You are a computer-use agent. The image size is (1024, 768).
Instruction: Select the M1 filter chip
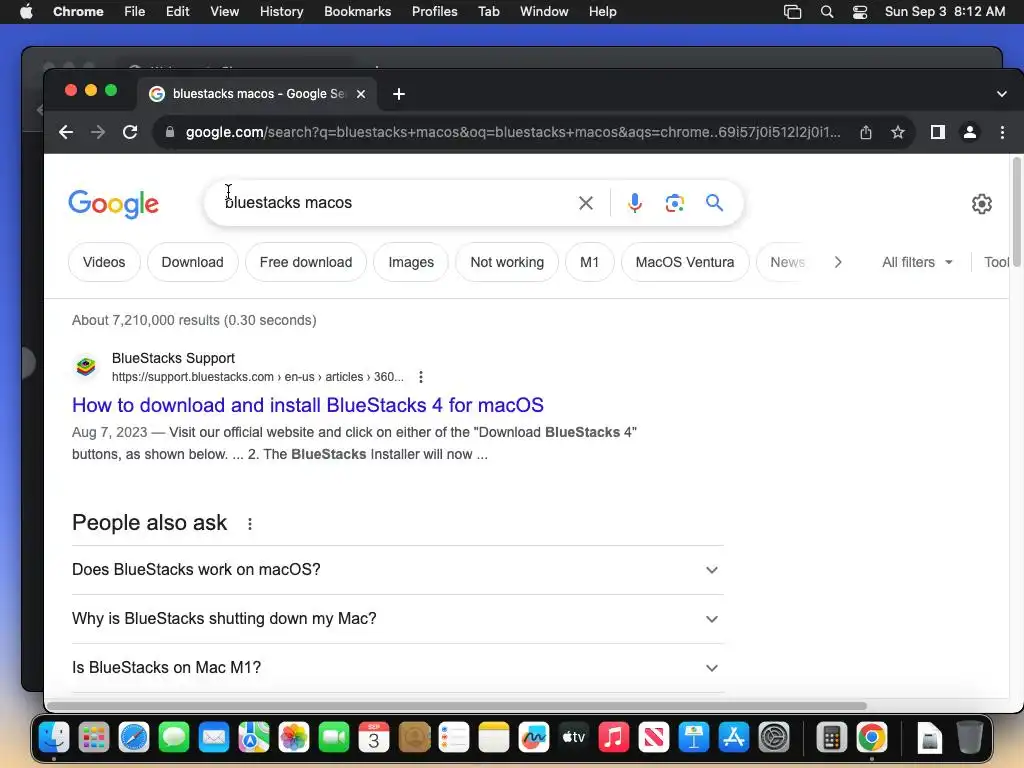(x=589, y=263)
